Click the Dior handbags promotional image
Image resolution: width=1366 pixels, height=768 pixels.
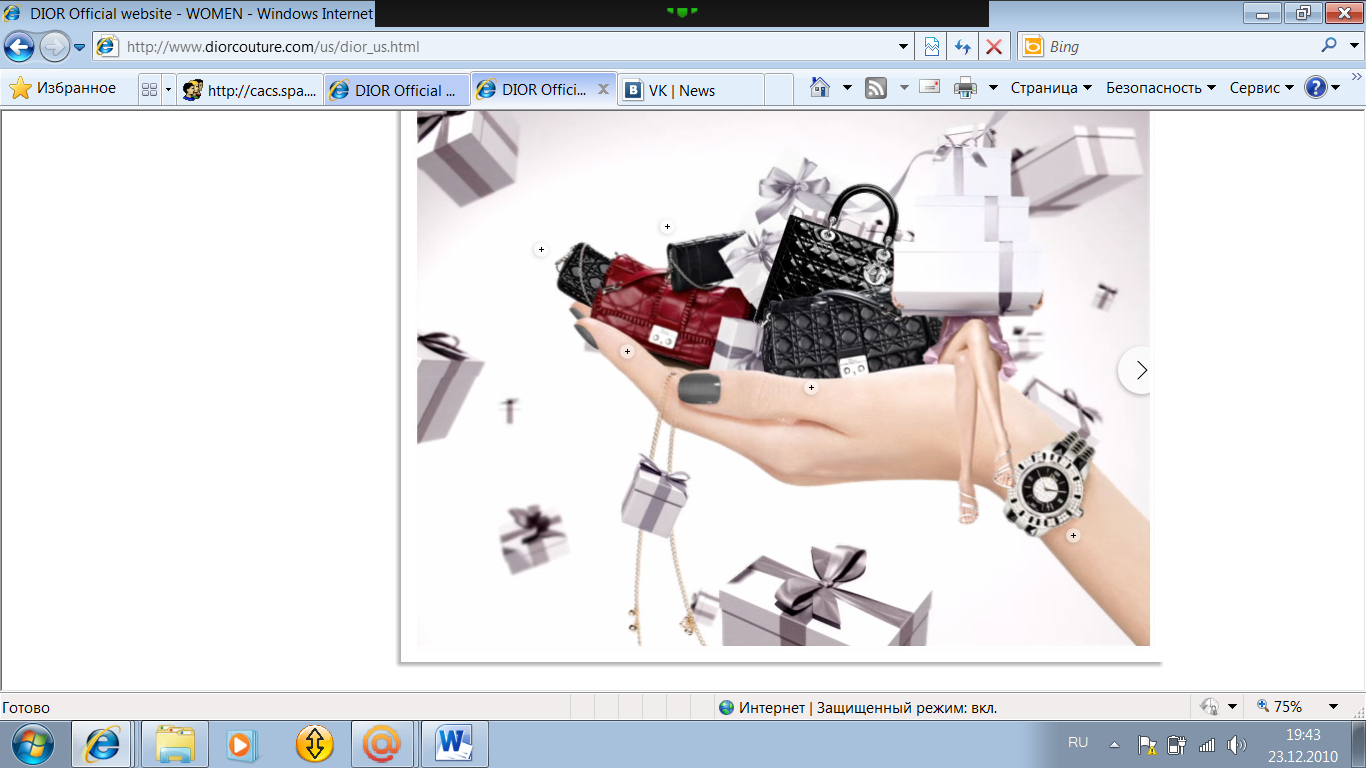tap(783, 378)
